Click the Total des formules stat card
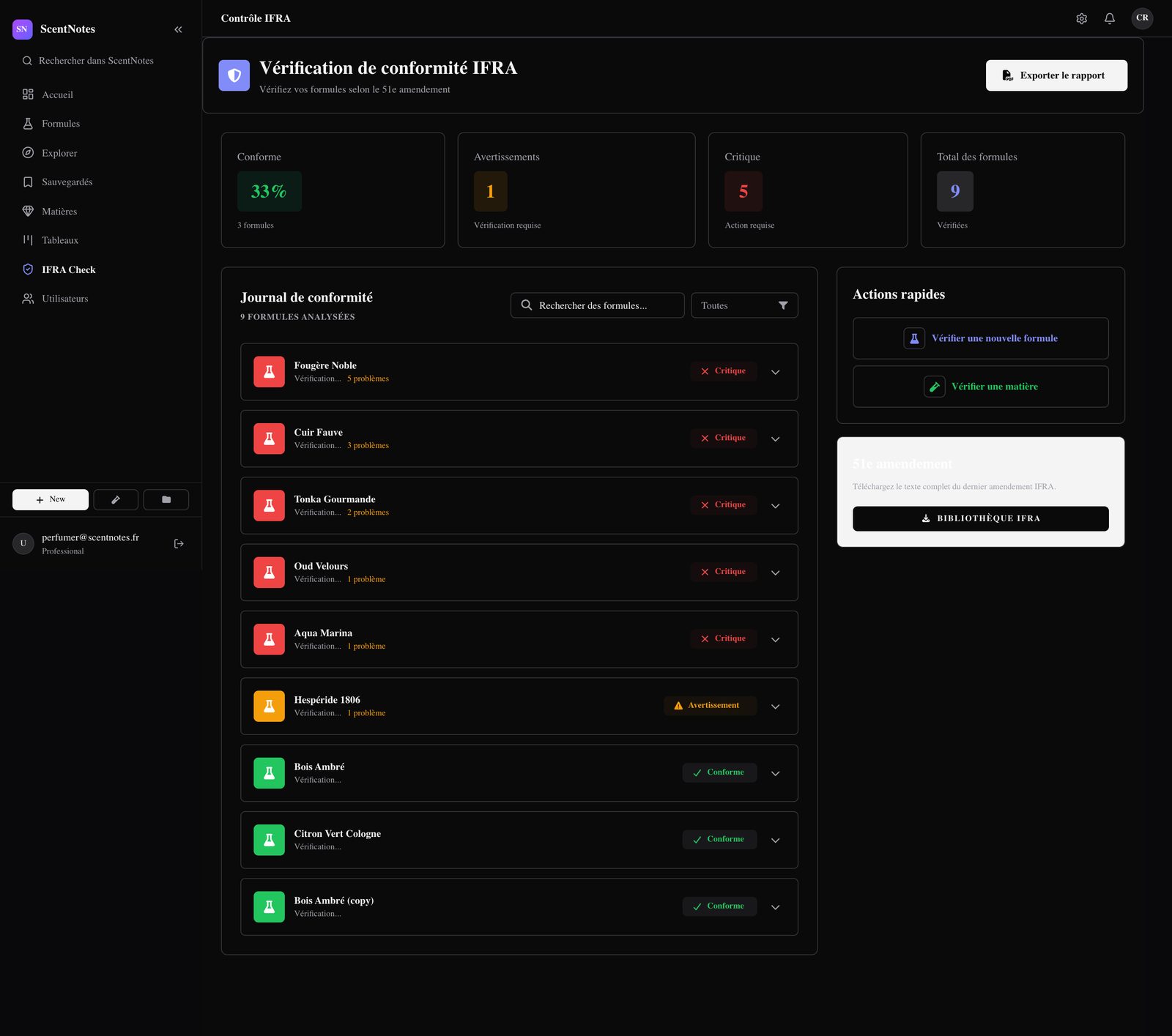The image size is (1172, 1036). pyautogui.click(x=1023, y=190)
